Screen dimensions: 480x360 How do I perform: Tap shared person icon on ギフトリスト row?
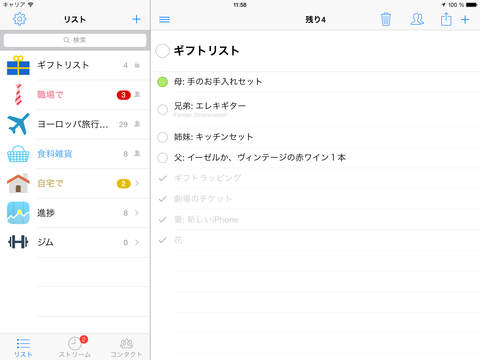[x=137, y=65]
